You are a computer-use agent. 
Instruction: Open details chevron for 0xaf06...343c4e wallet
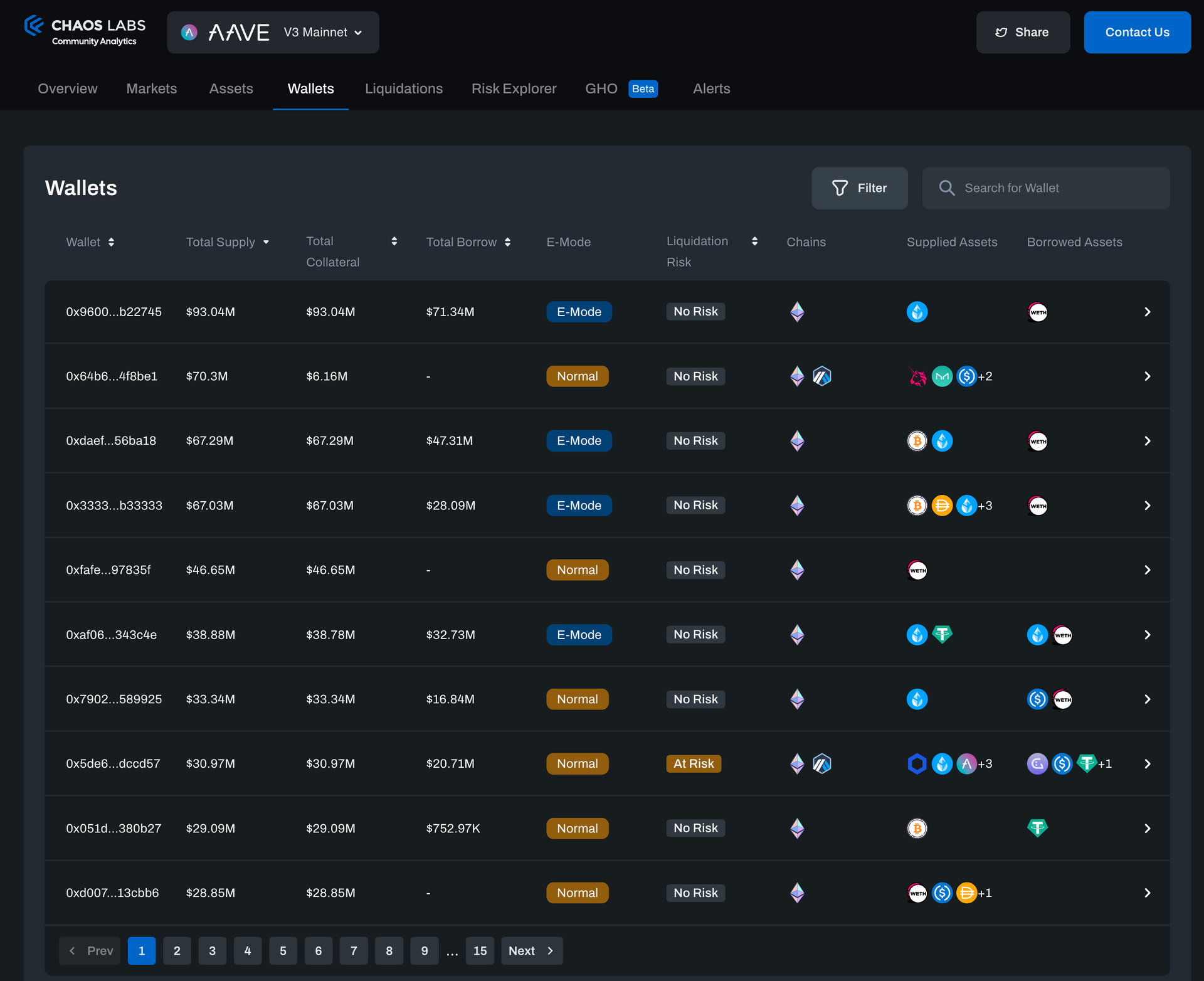point(1147,635)
